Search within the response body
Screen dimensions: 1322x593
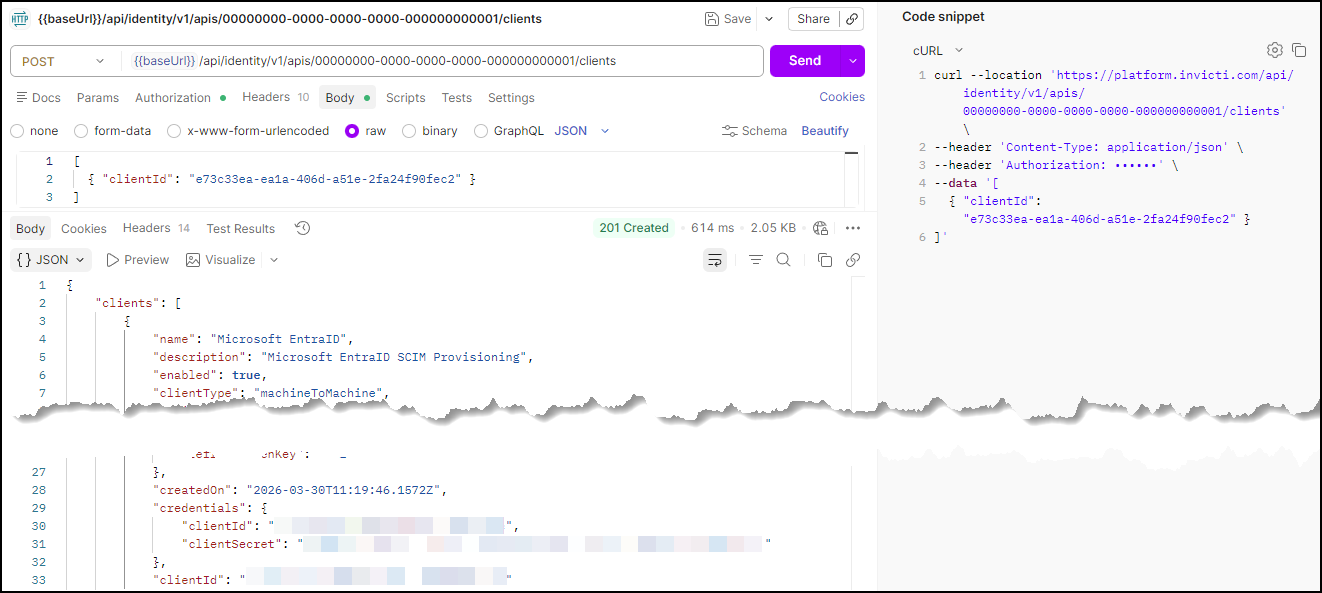tap(784, 260)
